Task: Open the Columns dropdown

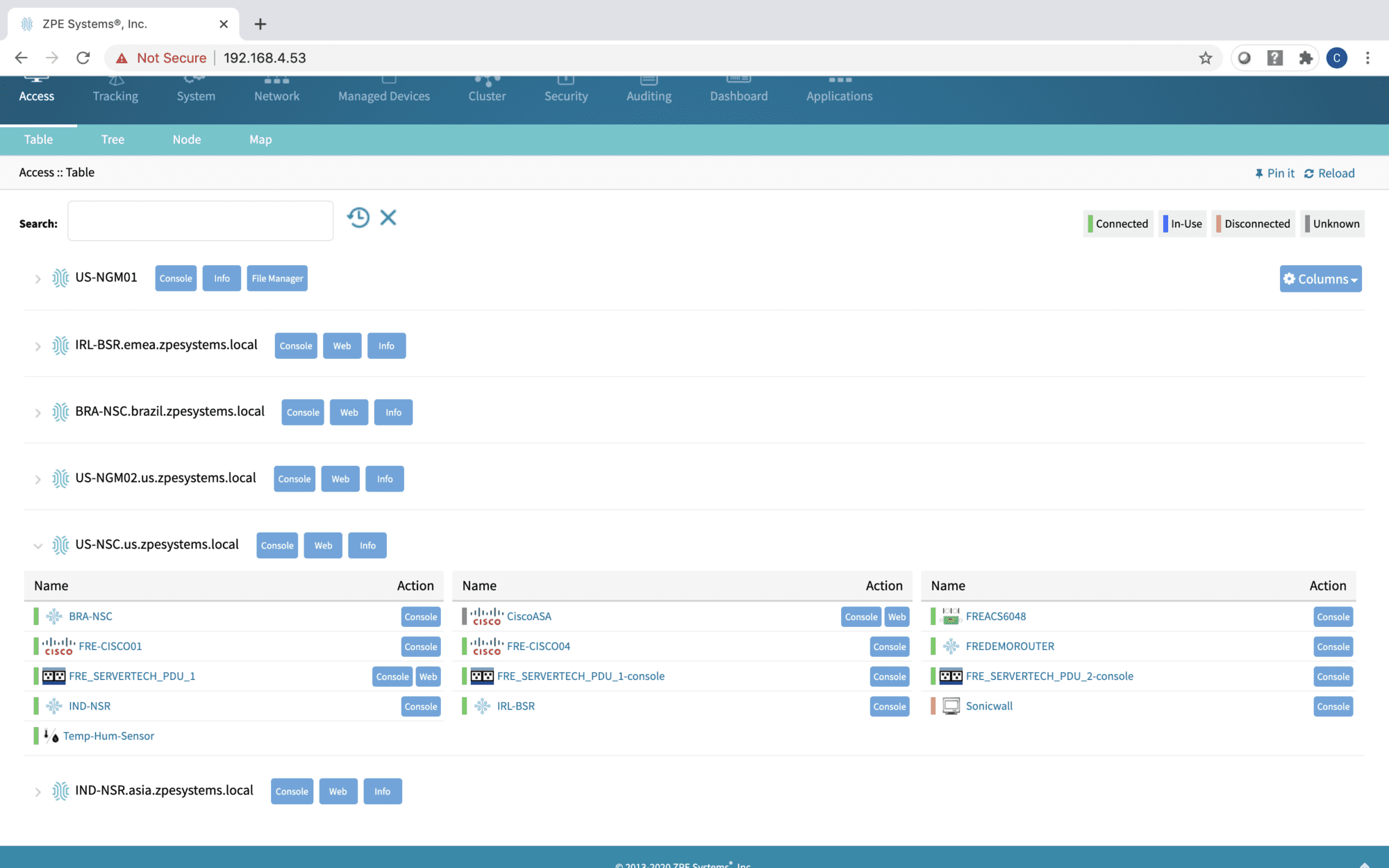Action: tap(1320, 279)
